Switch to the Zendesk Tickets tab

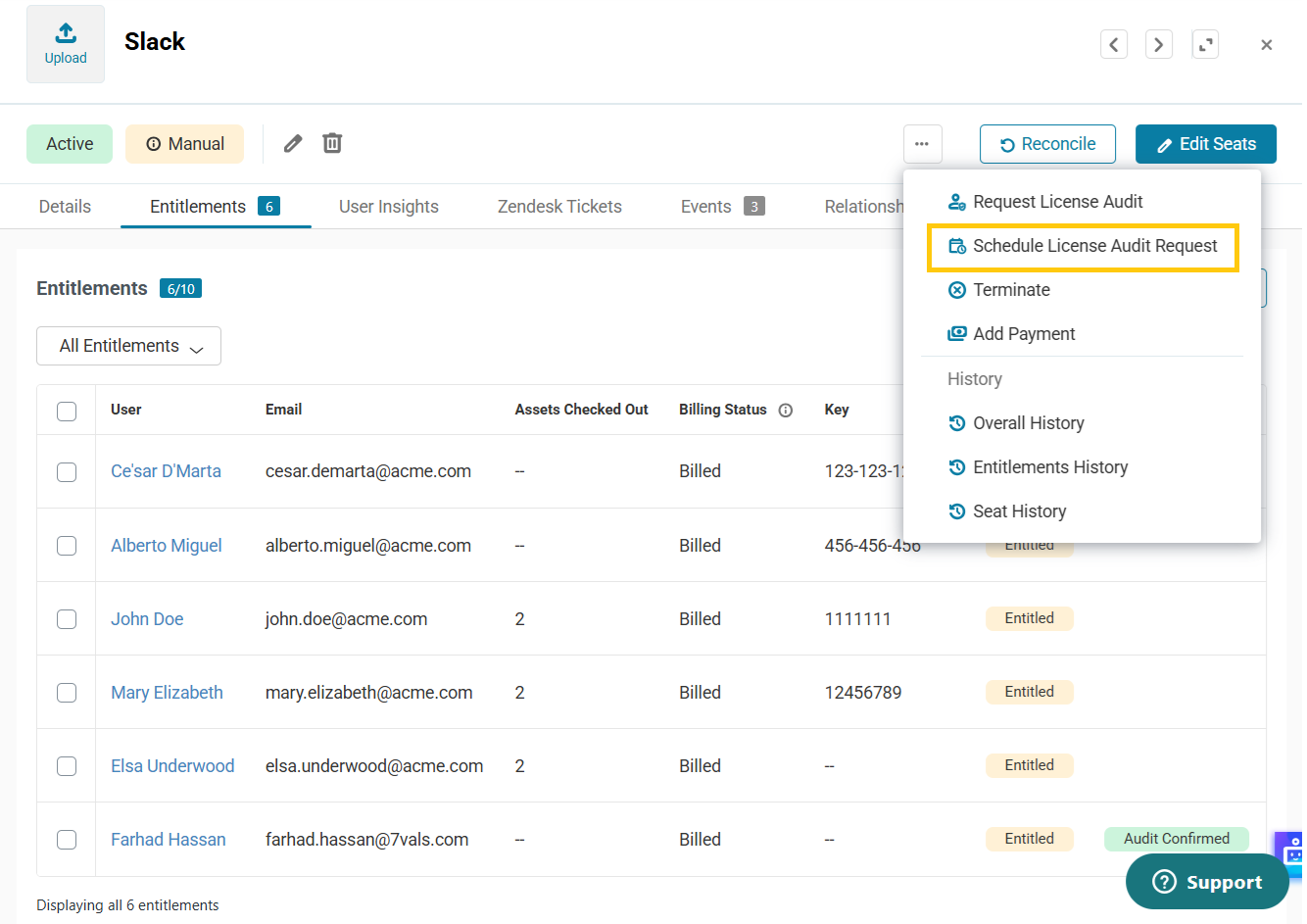[559, 207]
